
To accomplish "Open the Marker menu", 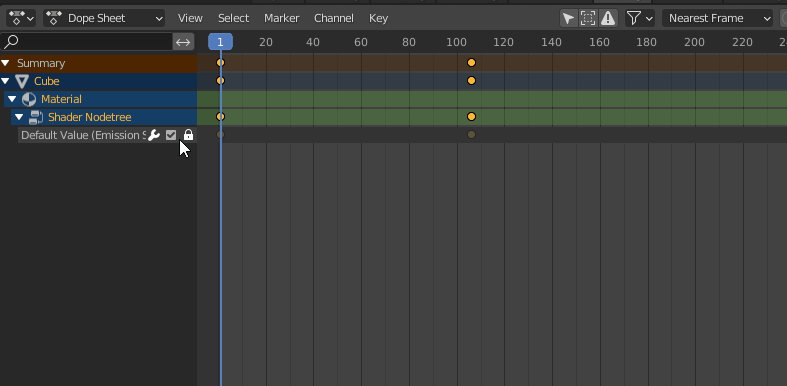I will [x=282, y=19].
